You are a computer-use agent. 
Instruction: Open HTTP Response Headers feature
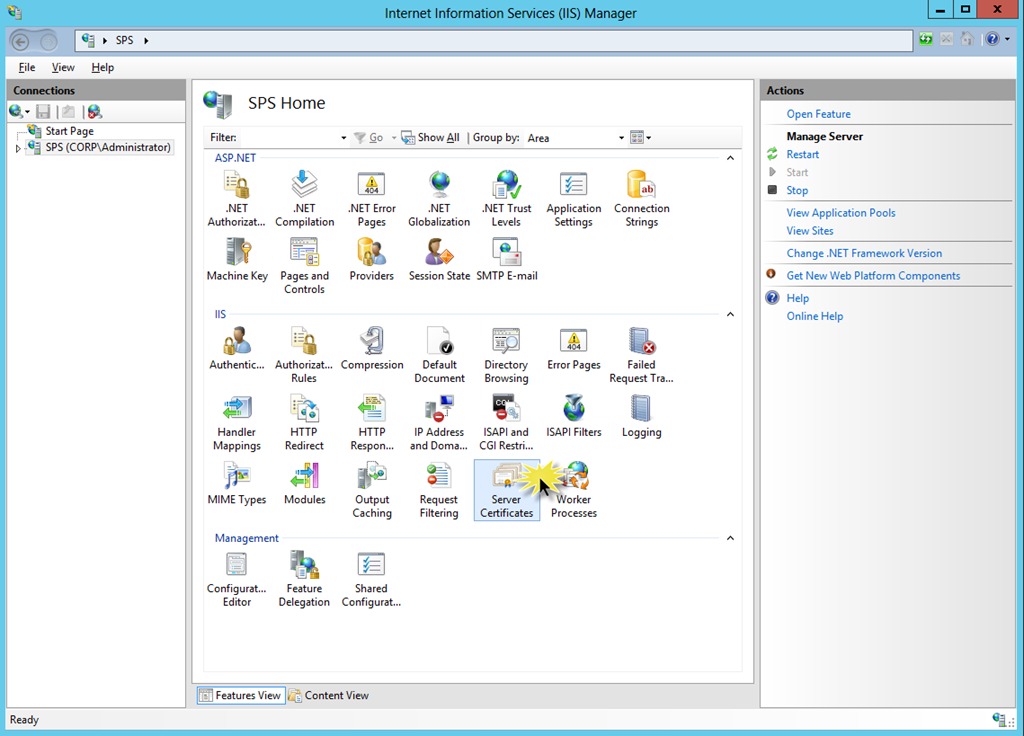(372, 423)
